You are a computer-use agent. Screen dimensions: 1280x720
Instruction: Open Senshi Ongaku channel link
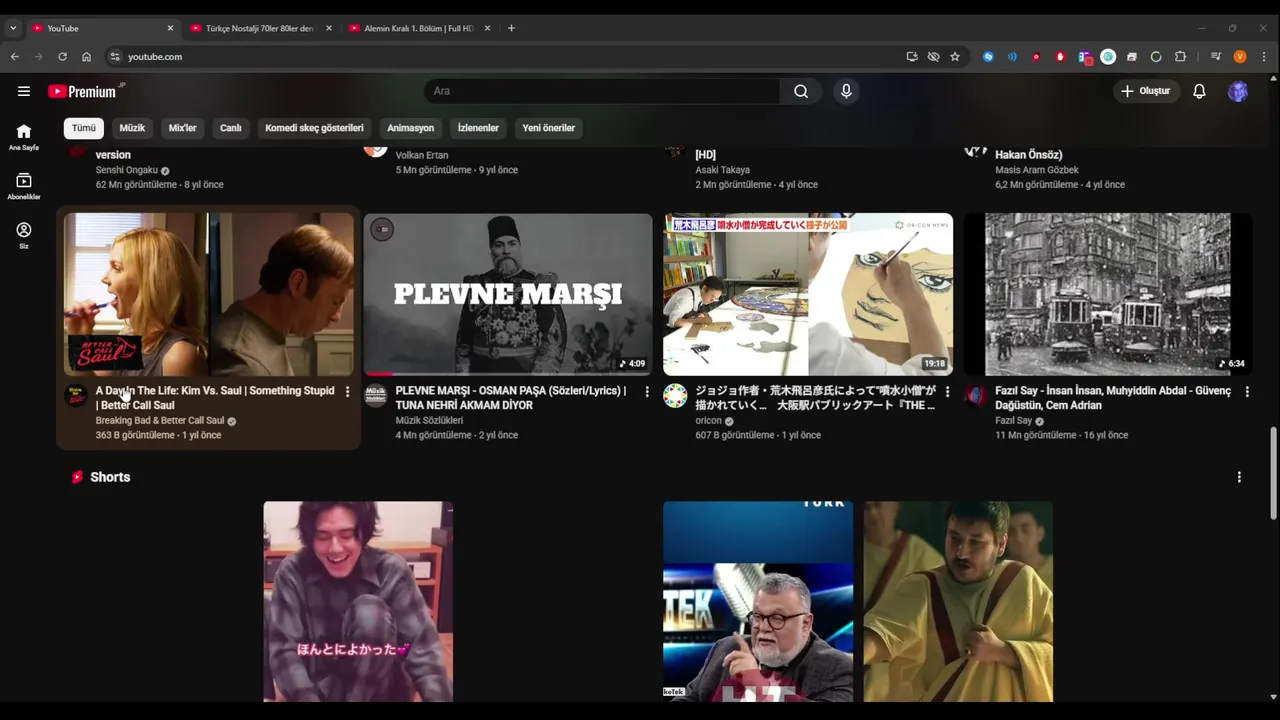127,170
